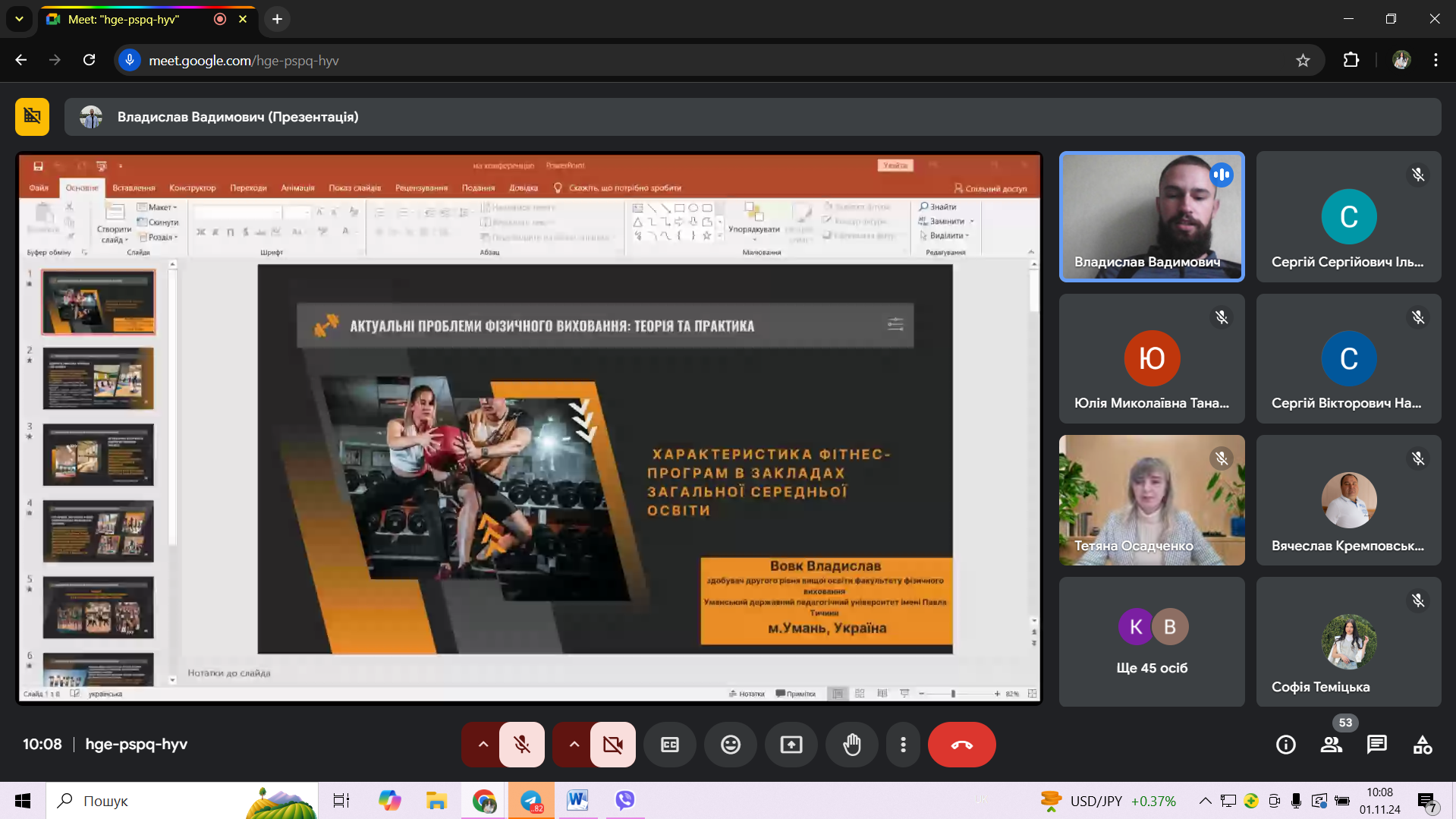Toggle closed captions in the call
The image size is (1456, 819).
(x=670, y=745)
